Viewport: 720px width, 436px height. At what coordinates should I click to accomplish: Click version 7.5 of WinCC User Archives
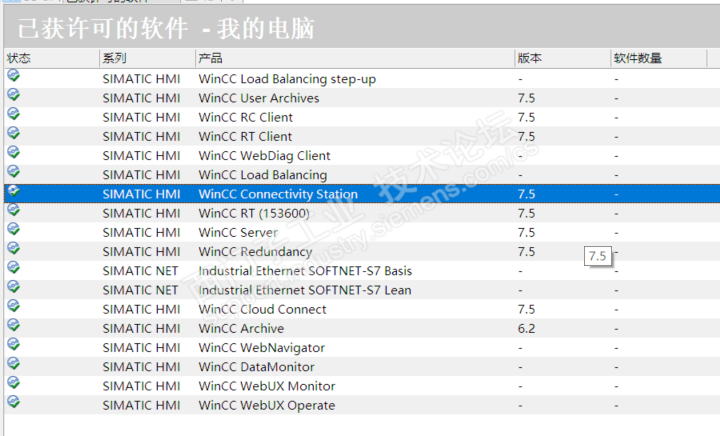pyautogui.click(x=526, y=98)
